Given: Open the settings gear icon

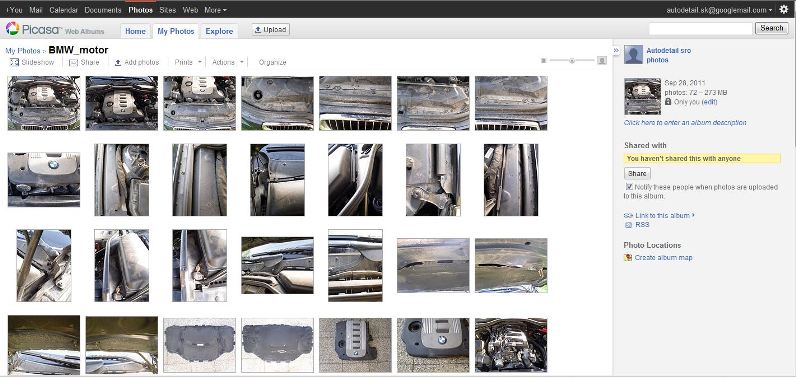Looking at the screenshot, I should tap(784, 9).
